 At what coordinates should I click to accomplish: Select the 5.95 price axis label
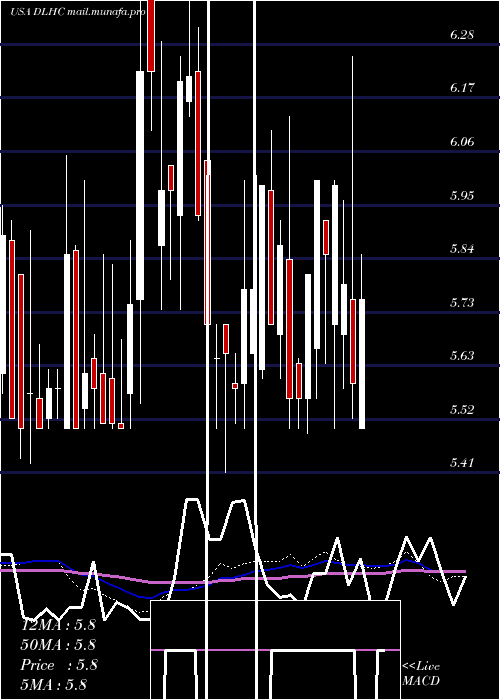pos(462,196)
